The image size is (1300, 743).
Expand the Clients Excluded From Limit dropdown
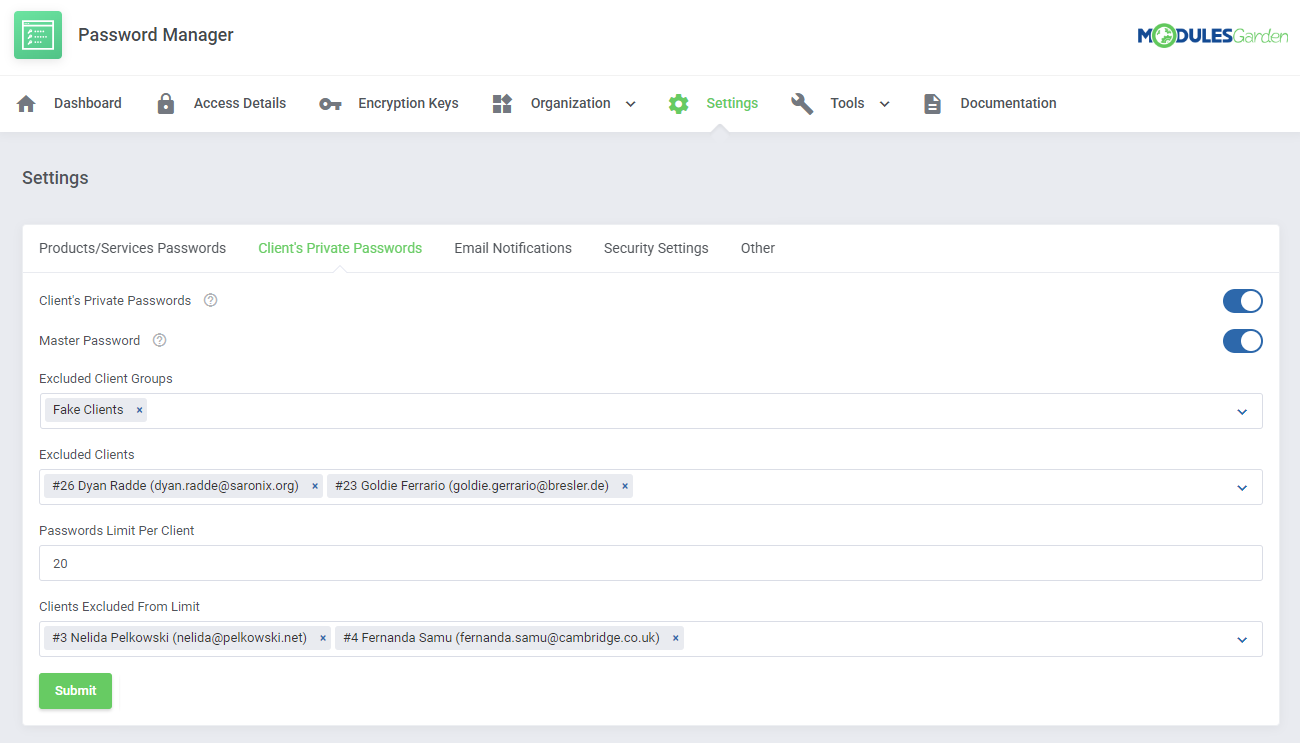1242,640
